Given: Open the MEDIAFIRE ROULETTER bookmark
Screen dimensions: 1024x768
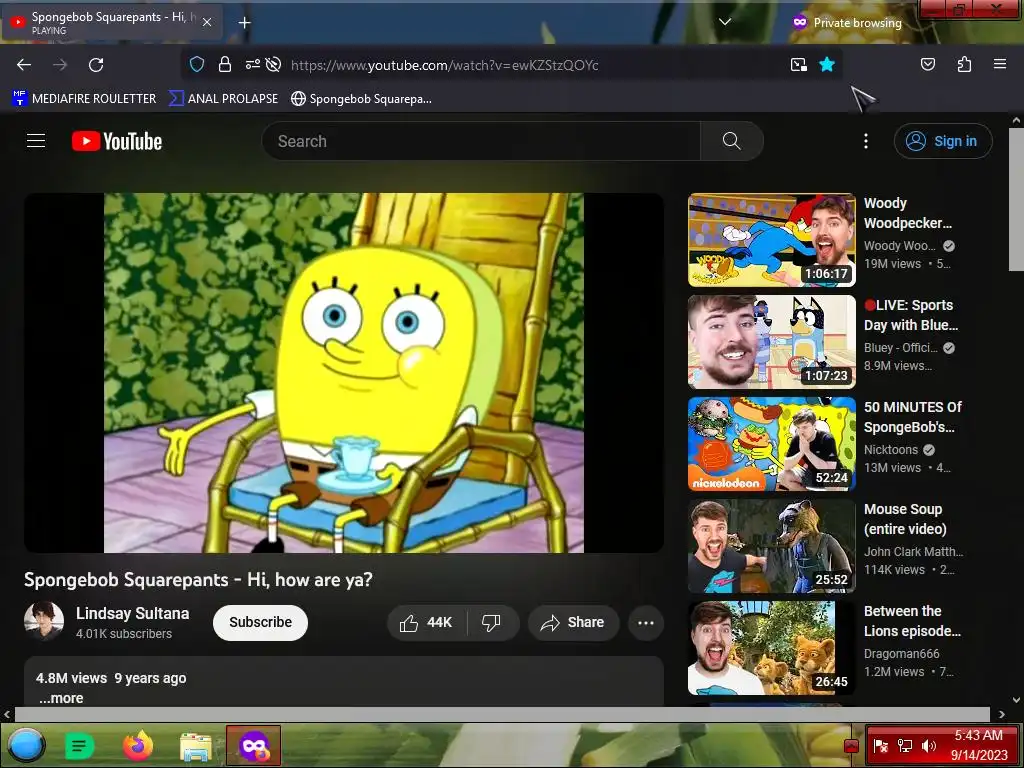Looking at the screenshot, I should [84, 99].
